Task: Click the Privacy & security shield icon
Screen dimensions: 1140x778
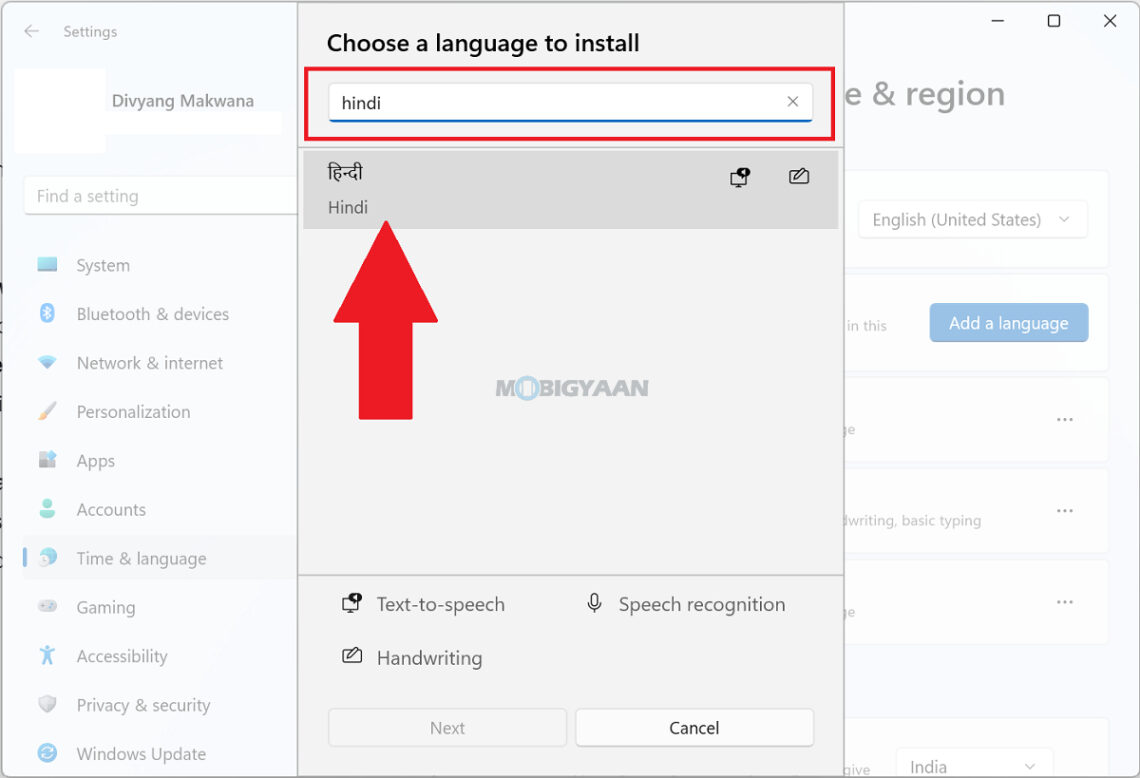Action: coord(48,705)
